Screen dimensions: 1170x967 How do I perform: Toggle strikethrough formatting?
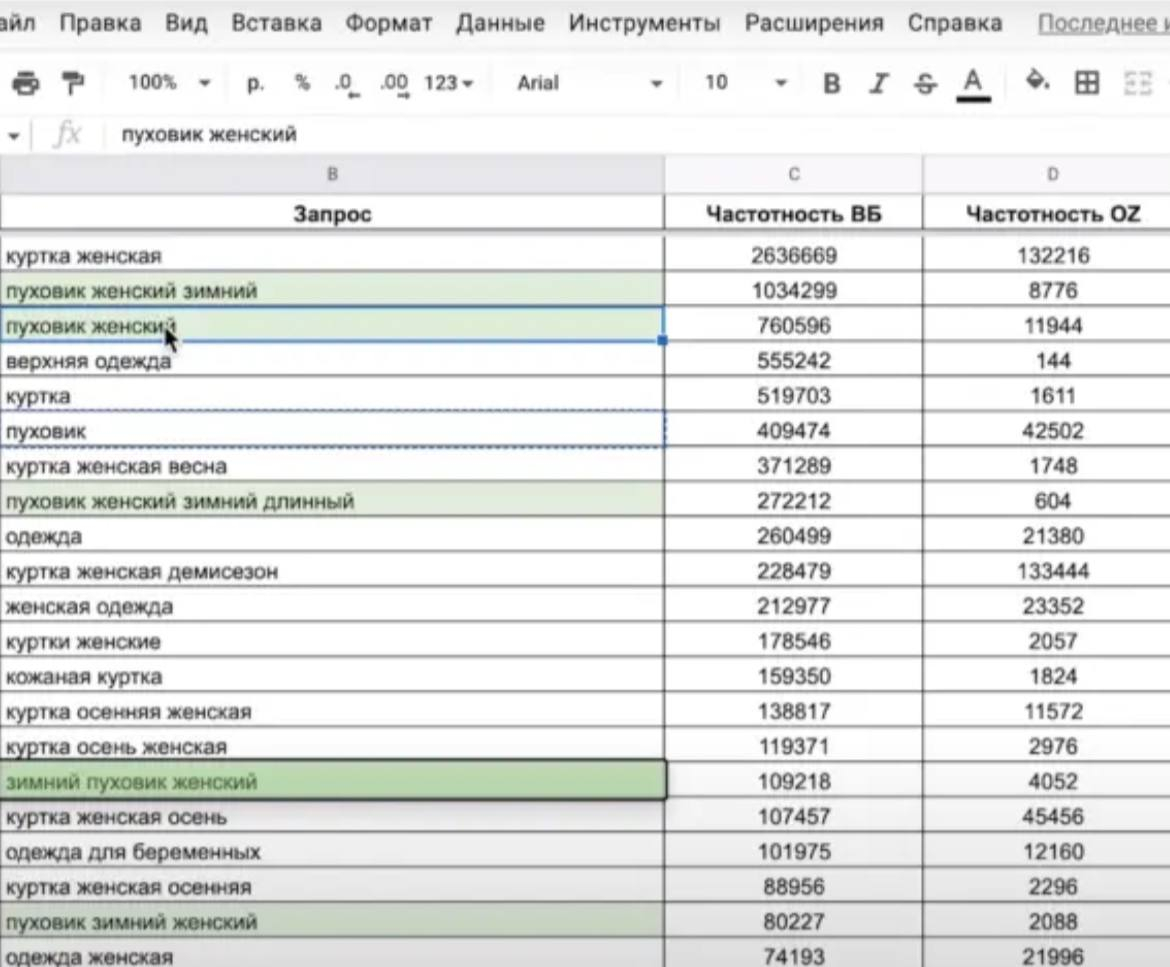(x=926, y=83)
